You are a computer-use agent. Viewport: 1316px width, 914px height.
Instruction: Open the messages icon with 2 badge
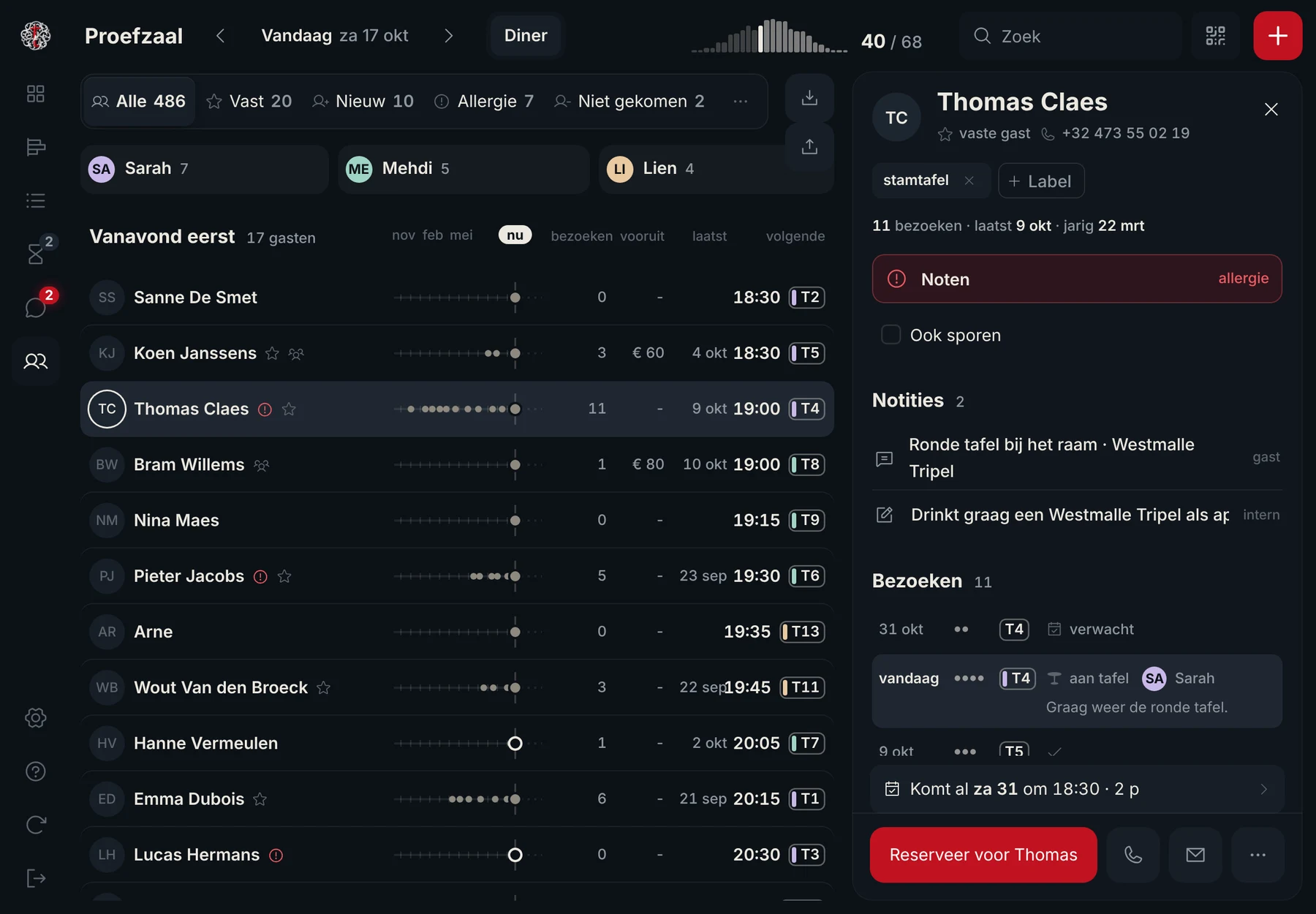coord(36,307)
